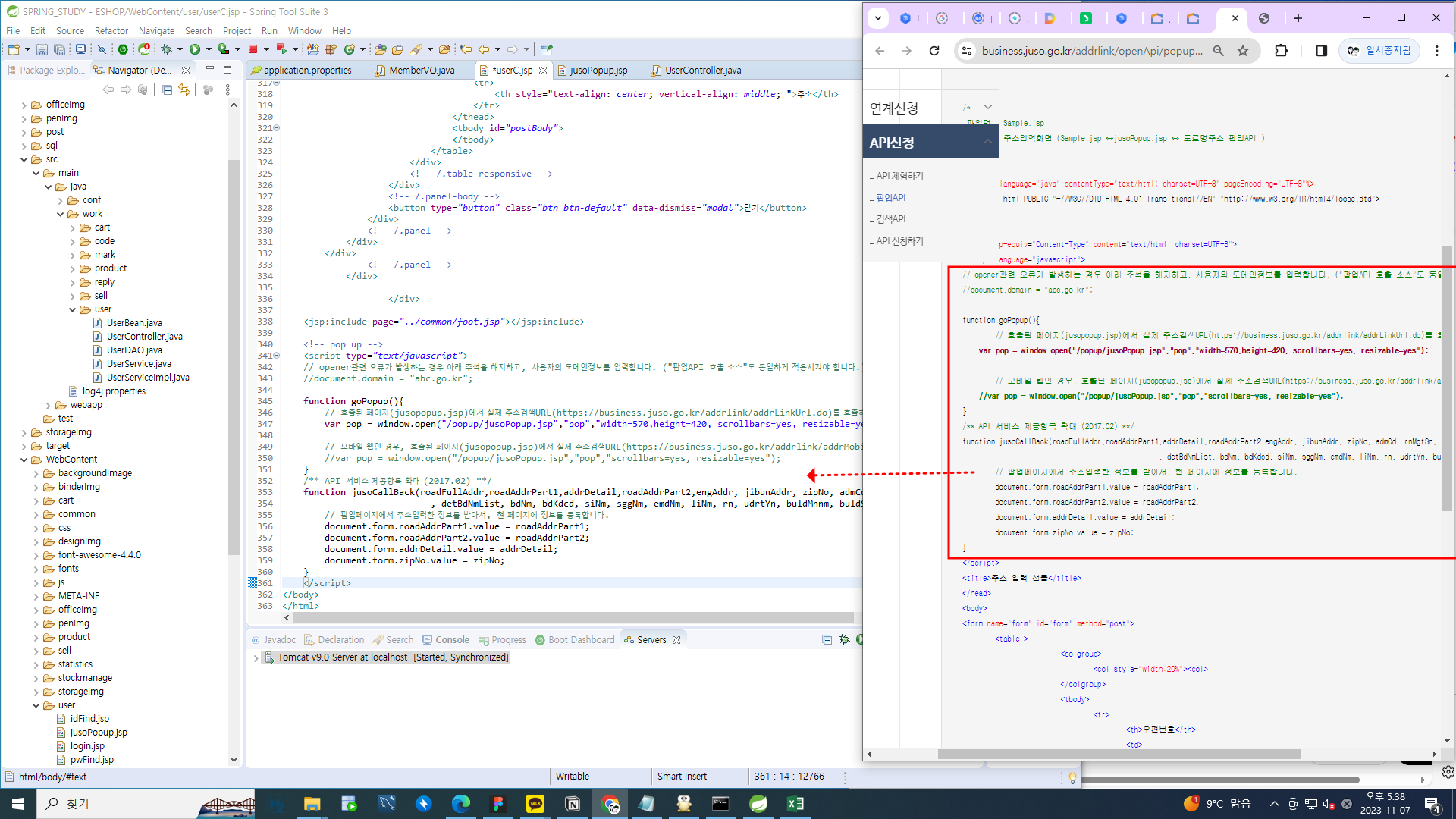Toggle the line 321 code fold marker
The width and height of the screenshot is (1456, 819).
pyautogui.click(x=277, y=128)
